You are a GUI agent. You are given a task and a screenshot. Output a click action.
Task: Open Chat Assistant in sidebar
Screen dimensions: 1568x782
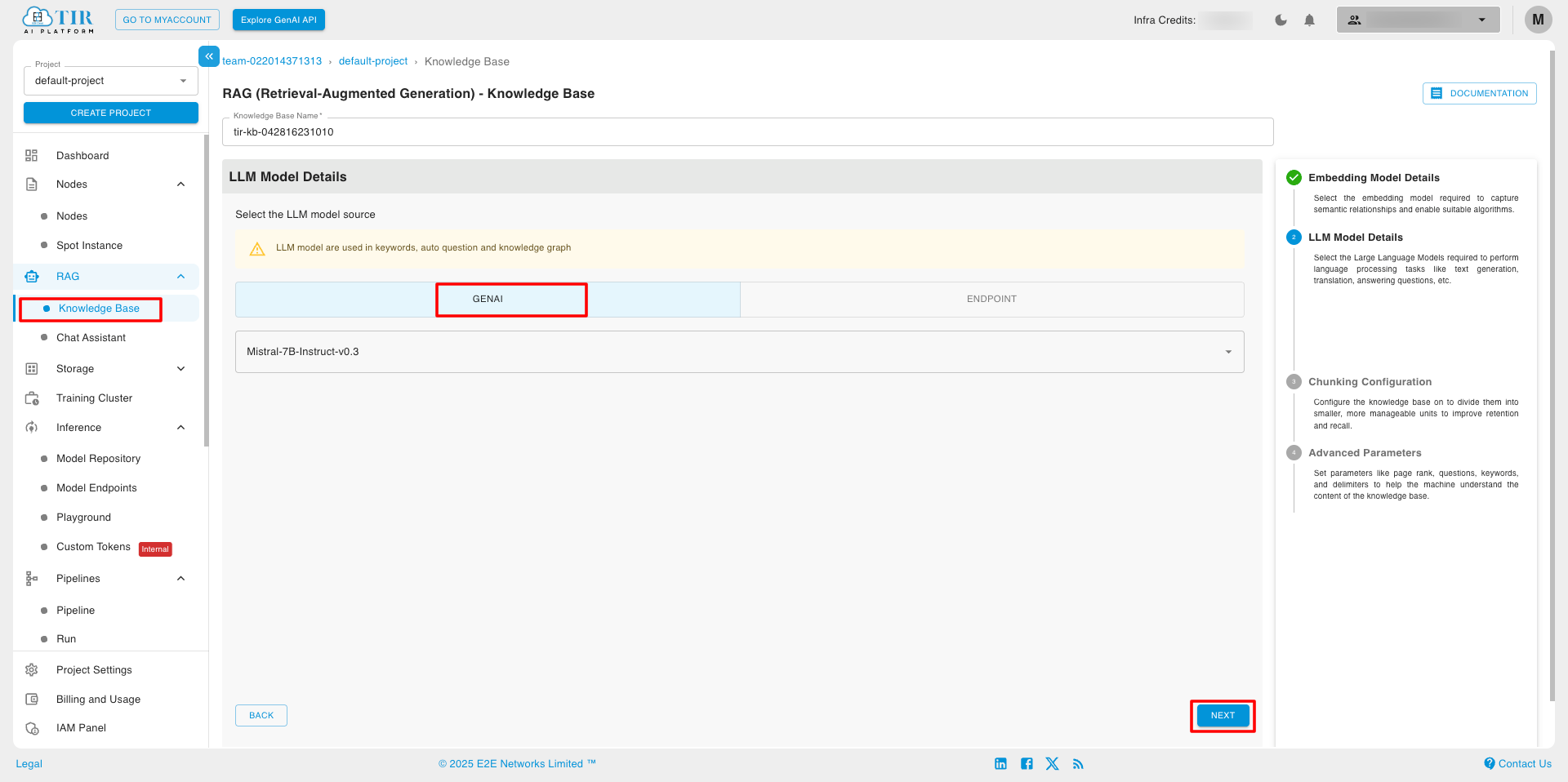91,338
